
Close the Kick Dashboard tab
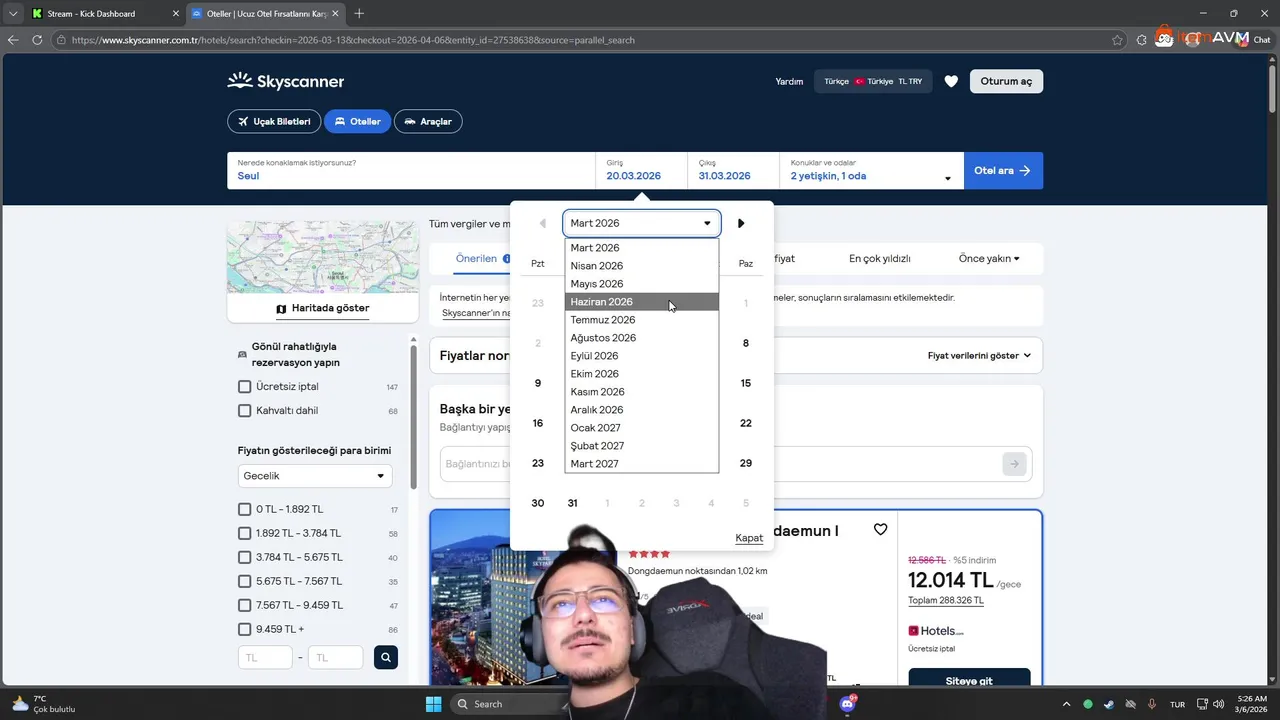(x=176, y=14)
